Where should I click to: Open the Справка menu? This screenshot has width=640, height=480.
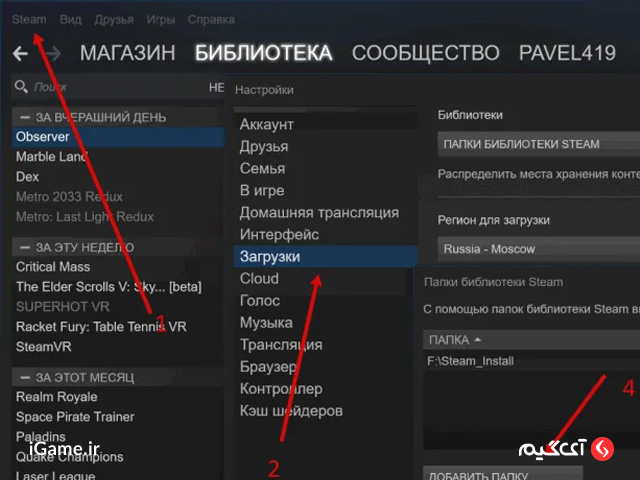click(211, 20)
